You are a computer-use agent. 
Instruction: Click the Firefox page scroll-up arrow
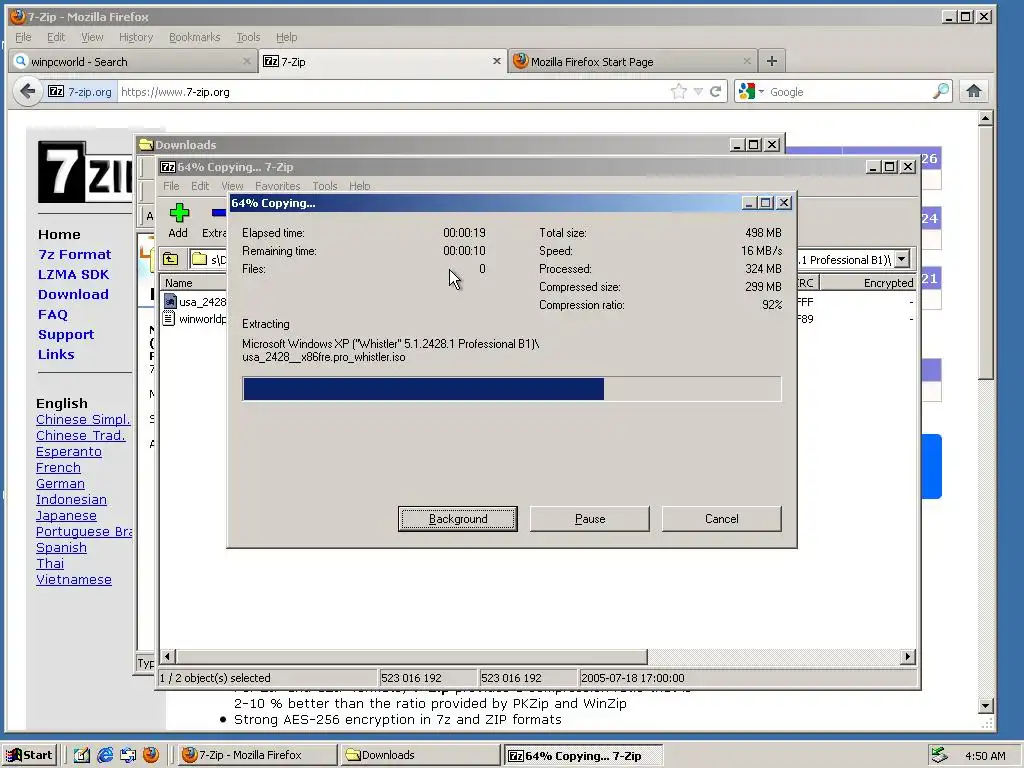click(985, 118)
